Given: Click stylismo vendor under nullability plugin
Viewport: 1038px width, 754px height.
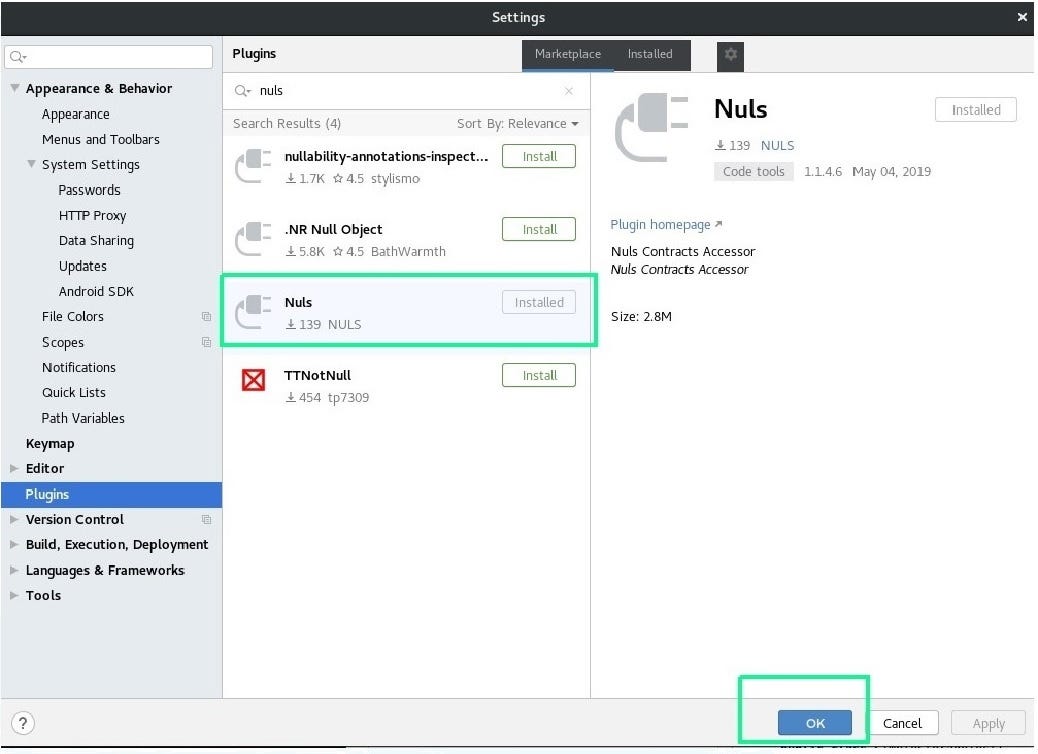Looking at the screenshot, I should 395,179.
